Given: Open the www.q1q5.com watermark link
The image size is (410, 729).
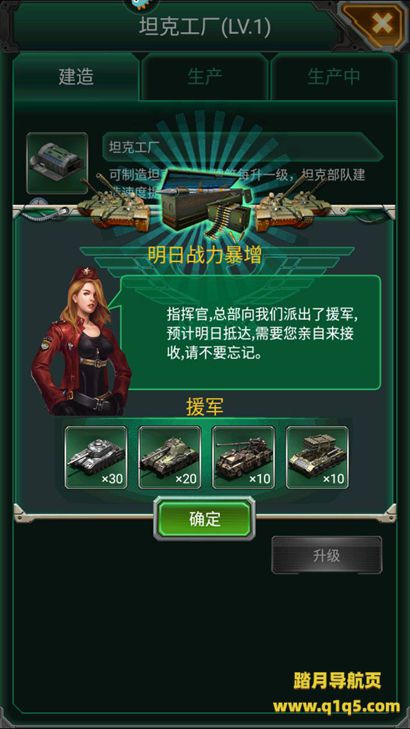Looking at the screenshot, I should pos(337,707).
